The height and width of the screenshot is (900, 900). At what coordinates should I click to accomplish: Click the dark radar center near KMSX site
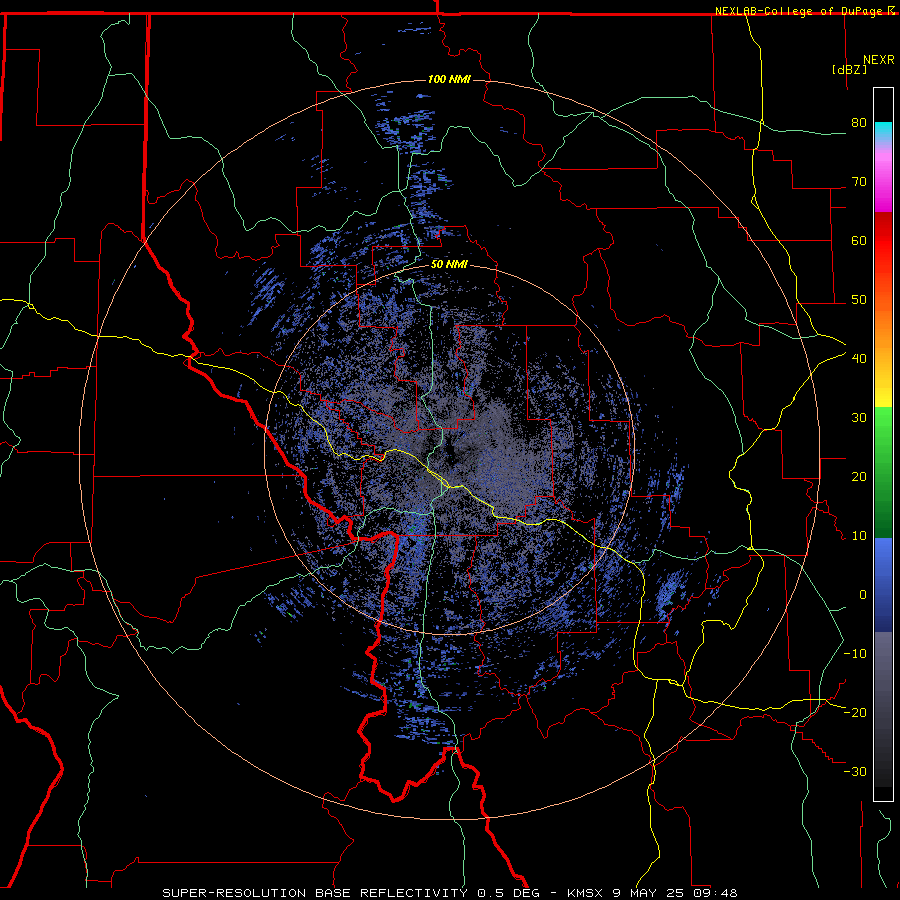(x=449, y=452)
